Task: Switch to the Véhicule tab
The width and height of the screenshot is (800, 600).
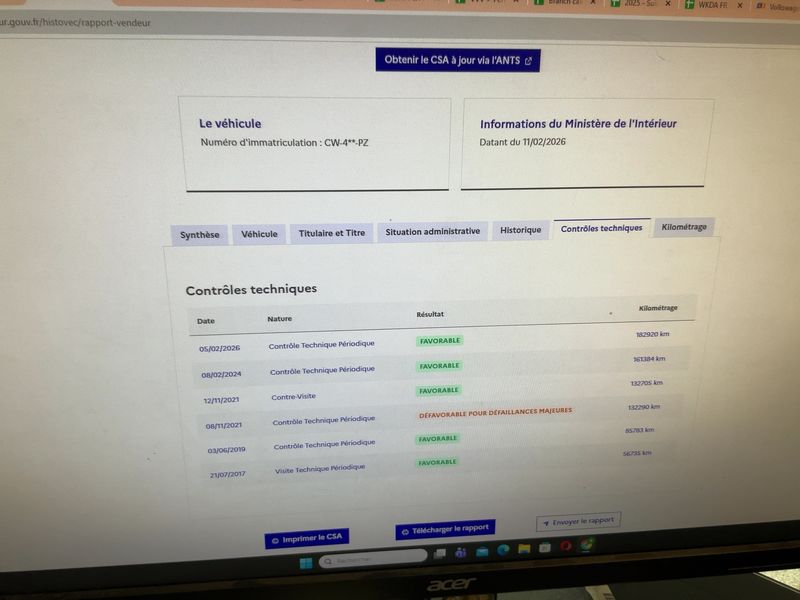Action: tap(259, 234)
